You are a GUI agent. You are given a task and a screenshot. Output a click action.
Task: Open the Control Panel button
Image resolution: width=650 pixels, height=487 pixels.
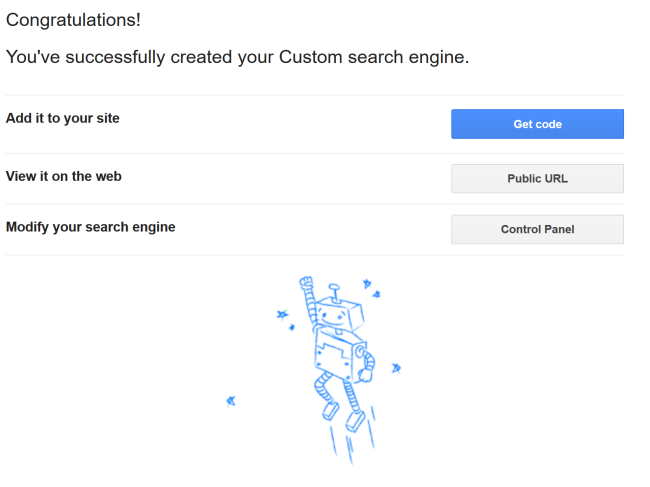tap(537, 229)
